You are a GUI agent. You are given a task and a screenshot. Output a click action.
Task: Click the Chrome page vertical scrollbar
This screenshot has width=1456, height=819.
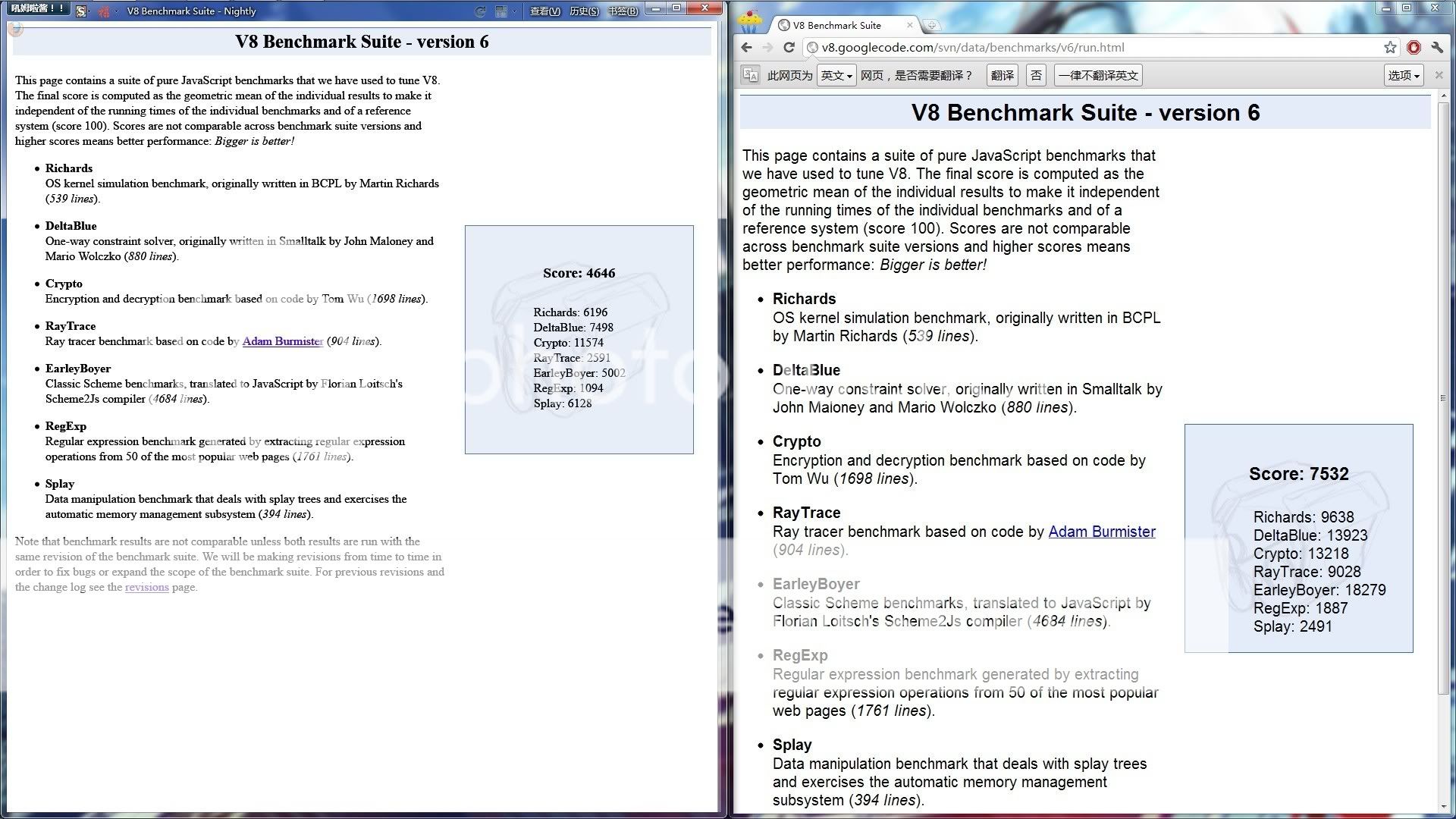1442,398
